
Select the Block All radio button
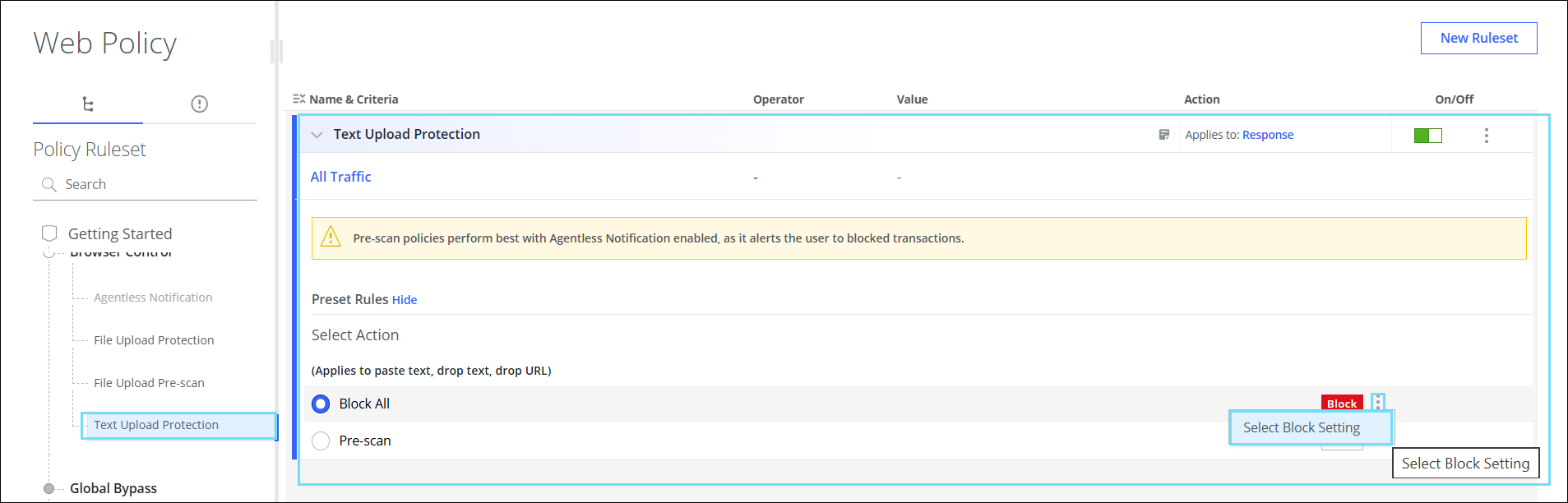[321, 404]
